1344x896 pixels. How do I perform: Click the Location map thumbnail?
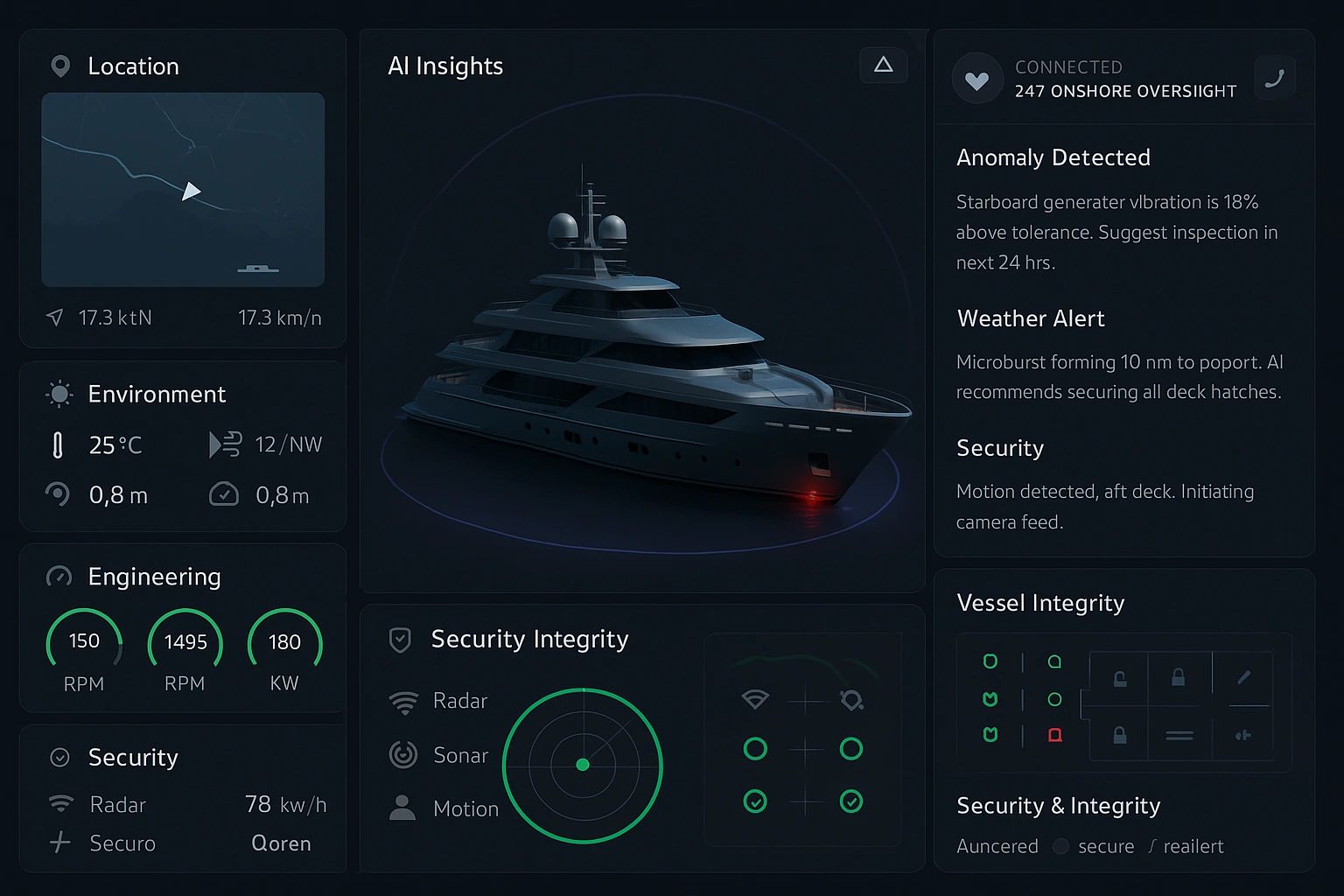(183, 190)
